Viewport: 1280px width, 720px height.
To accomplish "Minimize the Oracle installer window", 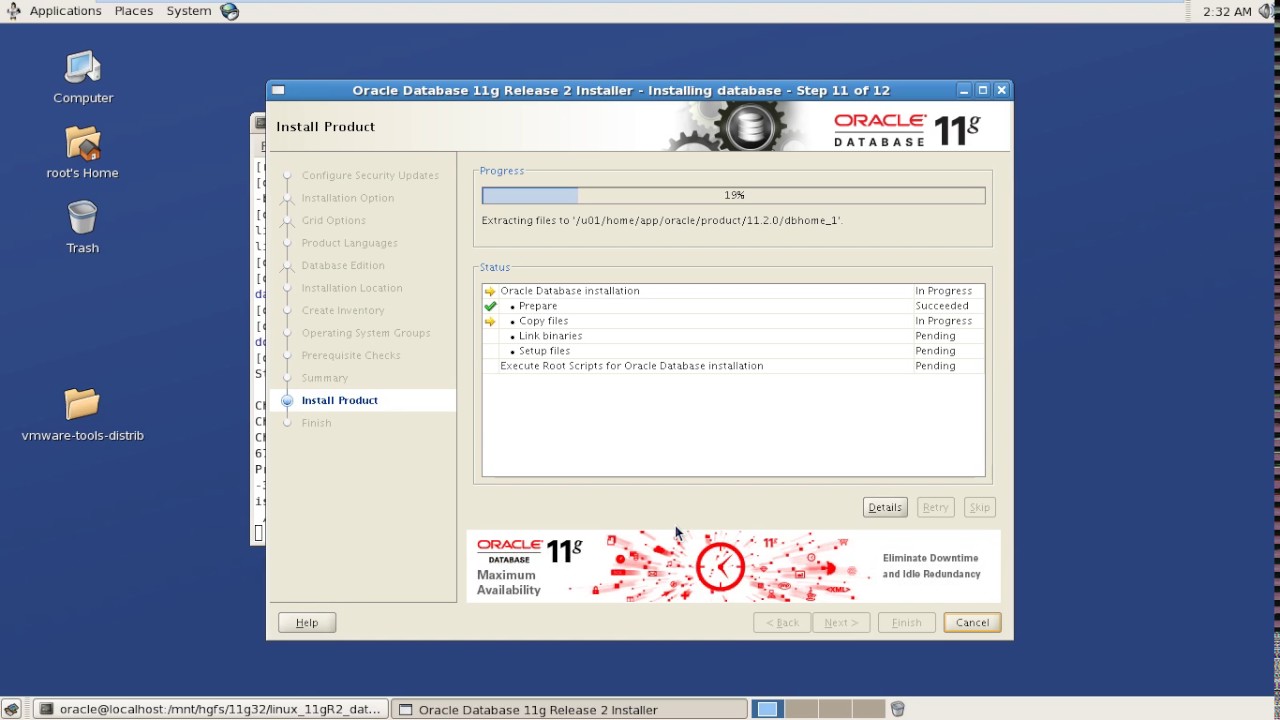I will tap(964, 90).
